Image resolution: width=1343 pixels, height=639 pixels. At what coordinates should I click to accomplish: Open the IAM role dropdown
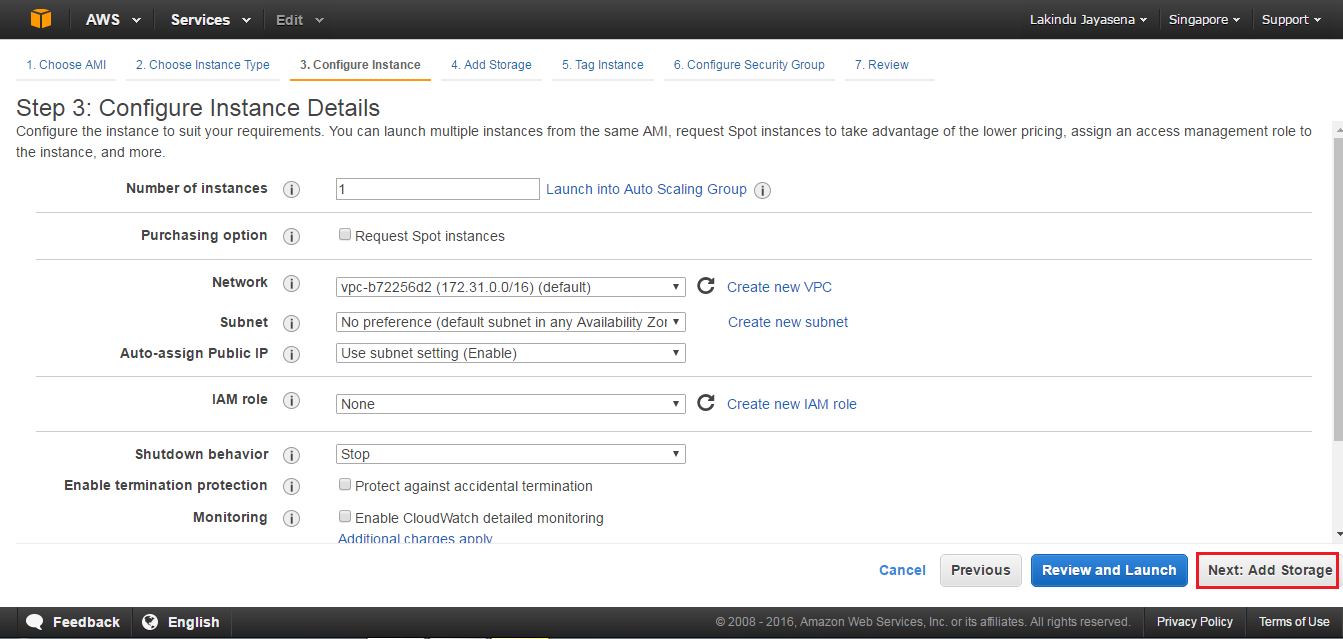click(x=511, y=404)
